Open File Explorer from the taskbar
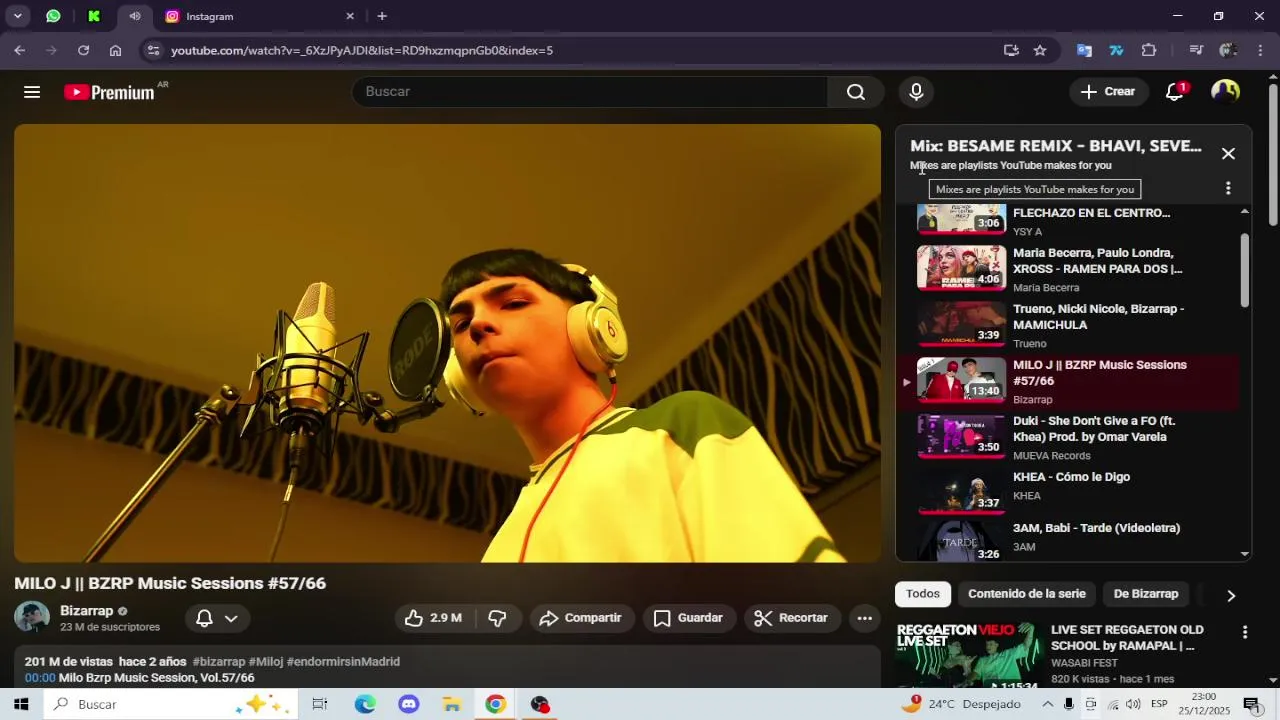The height and width of the screenshot is (720, 1280). (452, 704)
